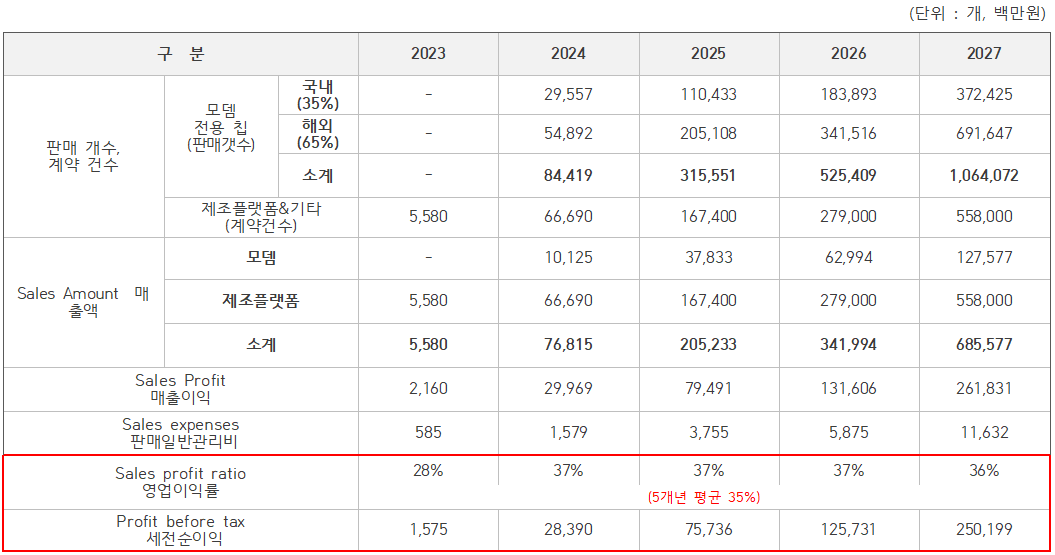
Task: Select the Sales Profit 매출이익 row label
Action: pyautogui.click(x=181, y=389)
